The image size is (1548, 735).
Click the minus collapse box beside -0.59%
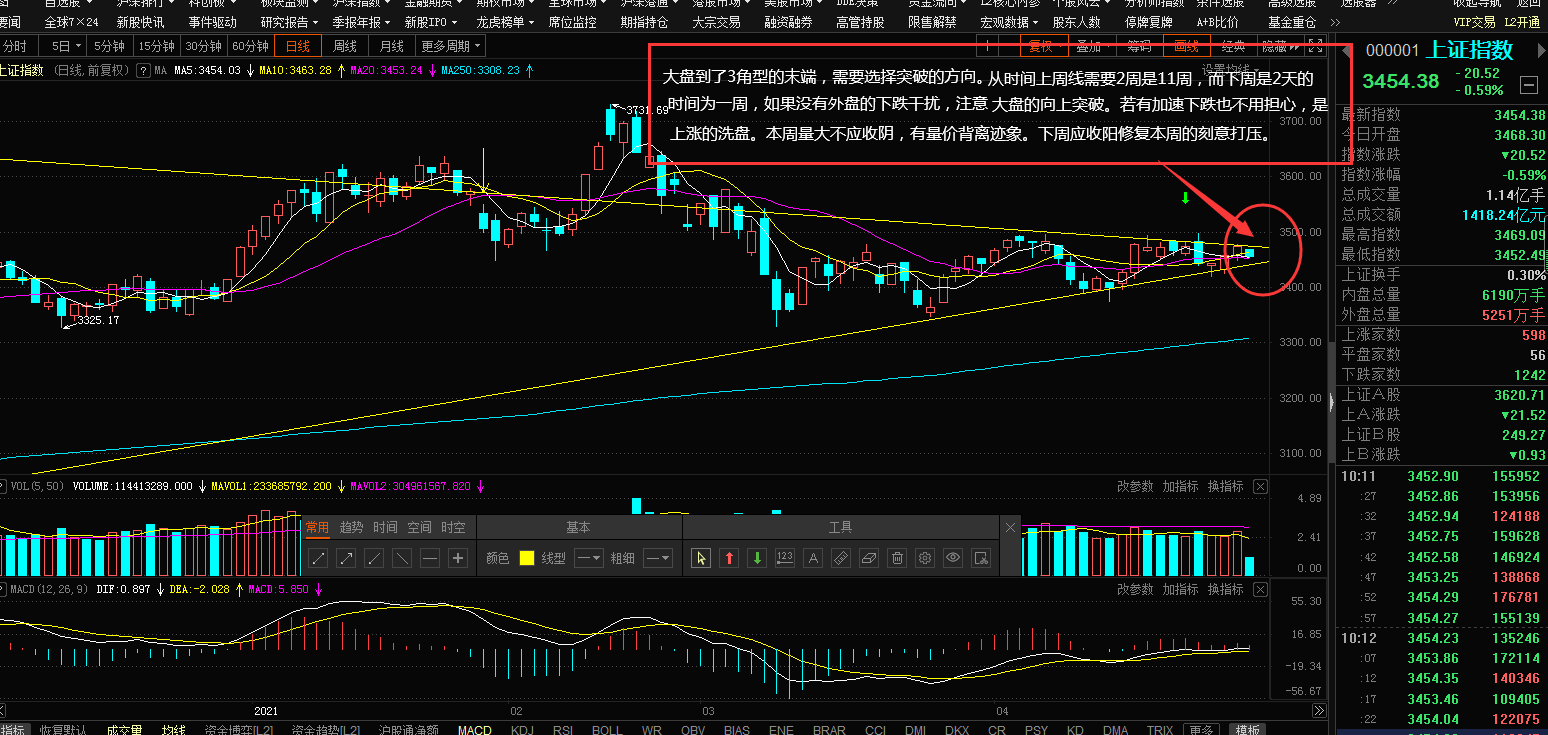pos(1528,85)
